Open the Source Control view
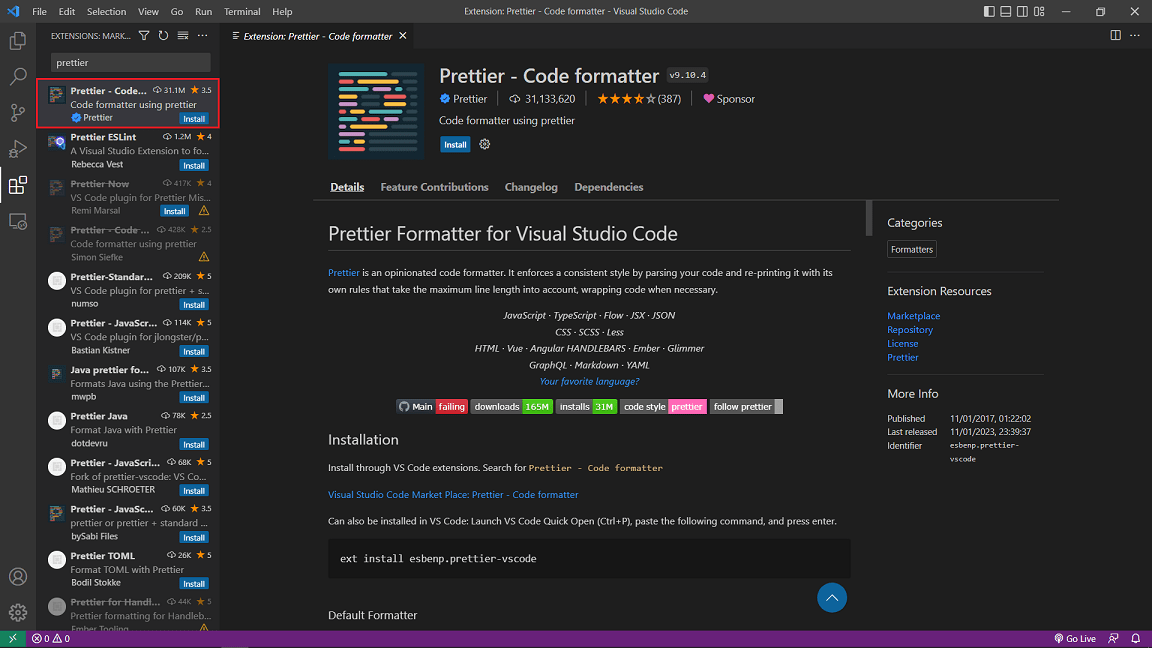1152x648 pixels. point(18,112)
